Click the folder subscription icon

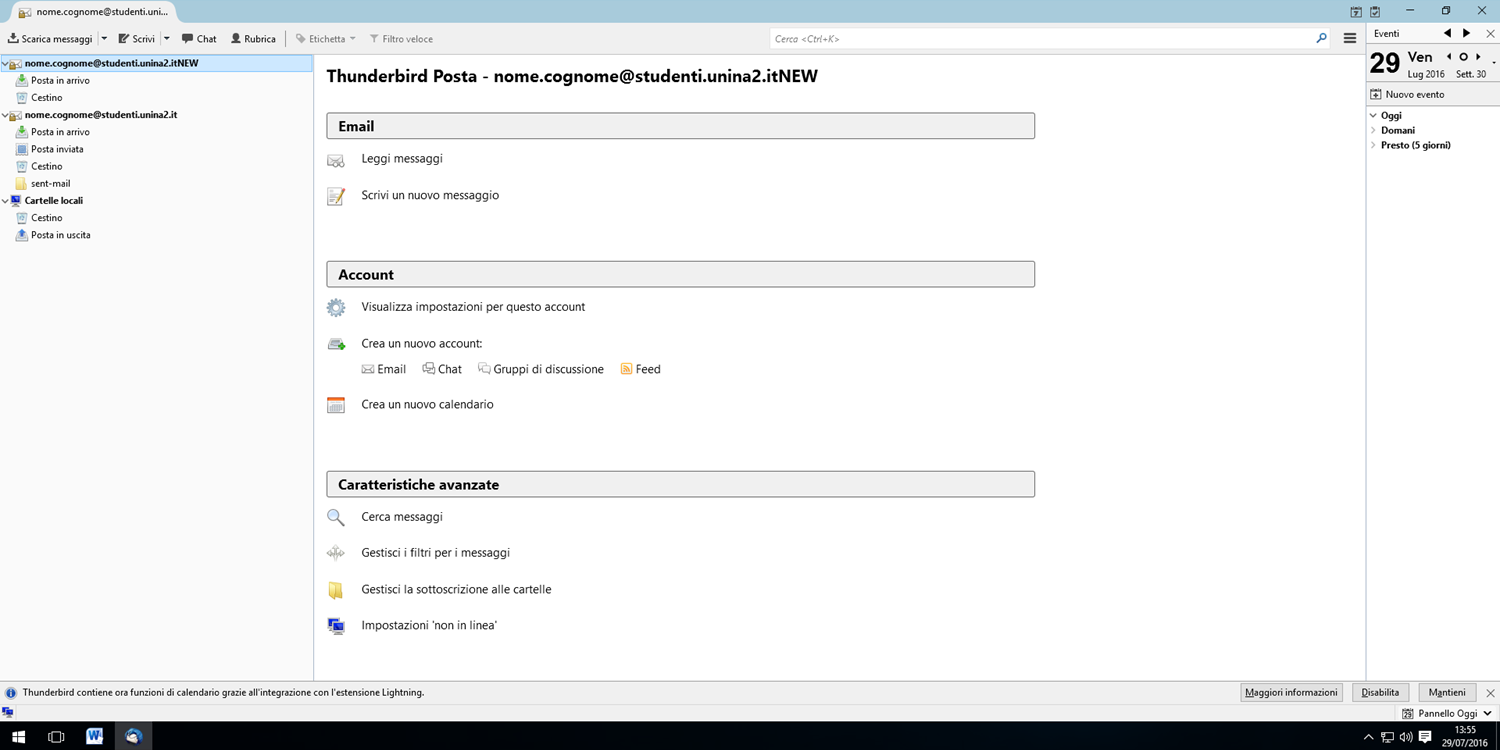336,590
